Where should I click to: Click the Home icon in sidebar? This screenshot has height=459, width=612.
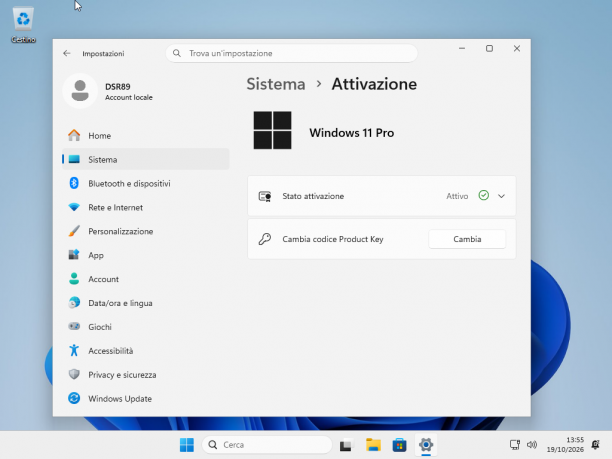[74, 135]
